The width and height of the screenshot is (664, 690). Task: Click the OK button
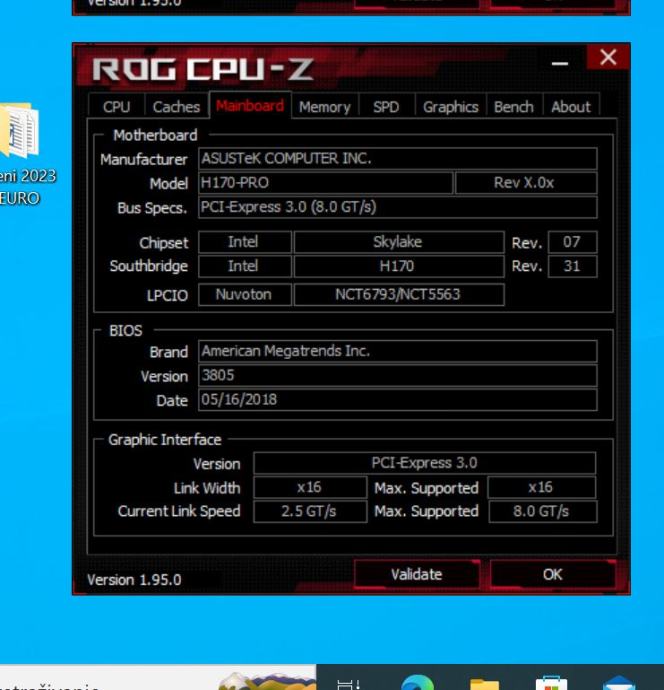click(553, 574)
